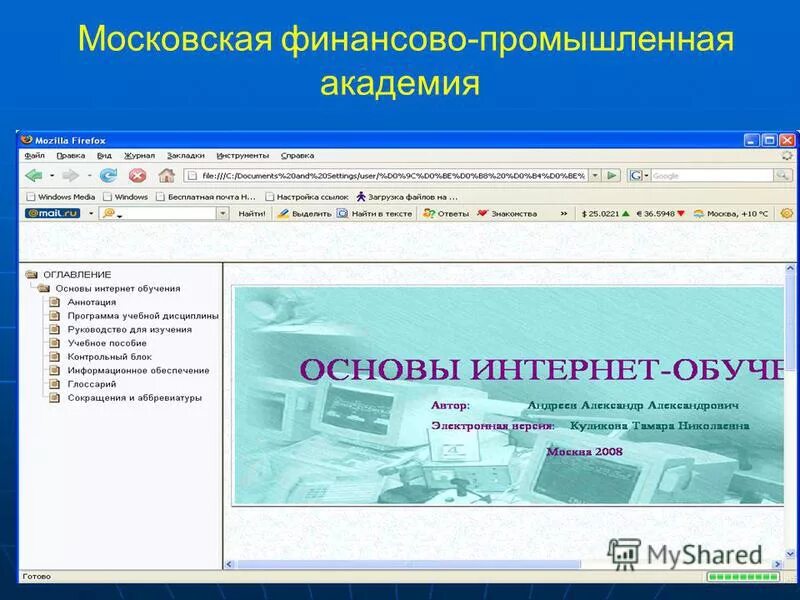Go back using the Back navigation arrow
This screenshot has height=600, width=800.
33,173
